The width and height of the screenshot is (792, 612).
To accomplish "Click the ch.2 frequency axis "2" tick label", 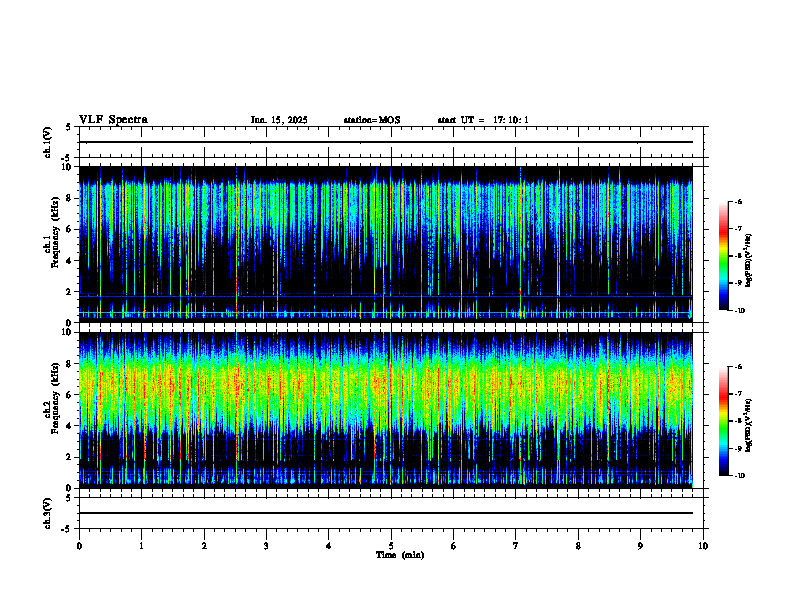I will point(69,457).
